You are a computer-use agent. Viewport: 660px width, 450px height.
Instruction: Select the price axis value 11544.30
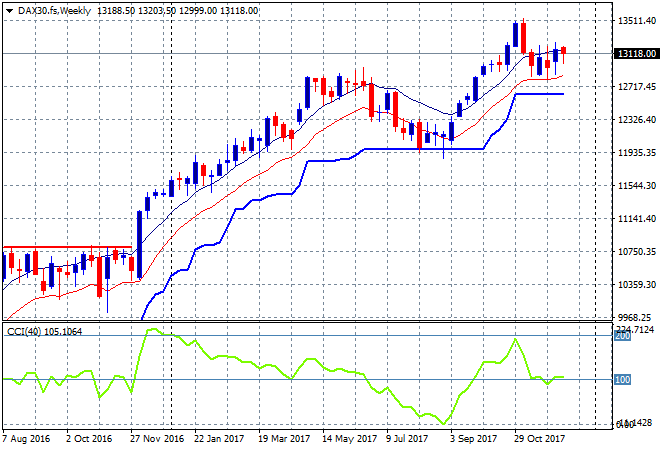637,185
